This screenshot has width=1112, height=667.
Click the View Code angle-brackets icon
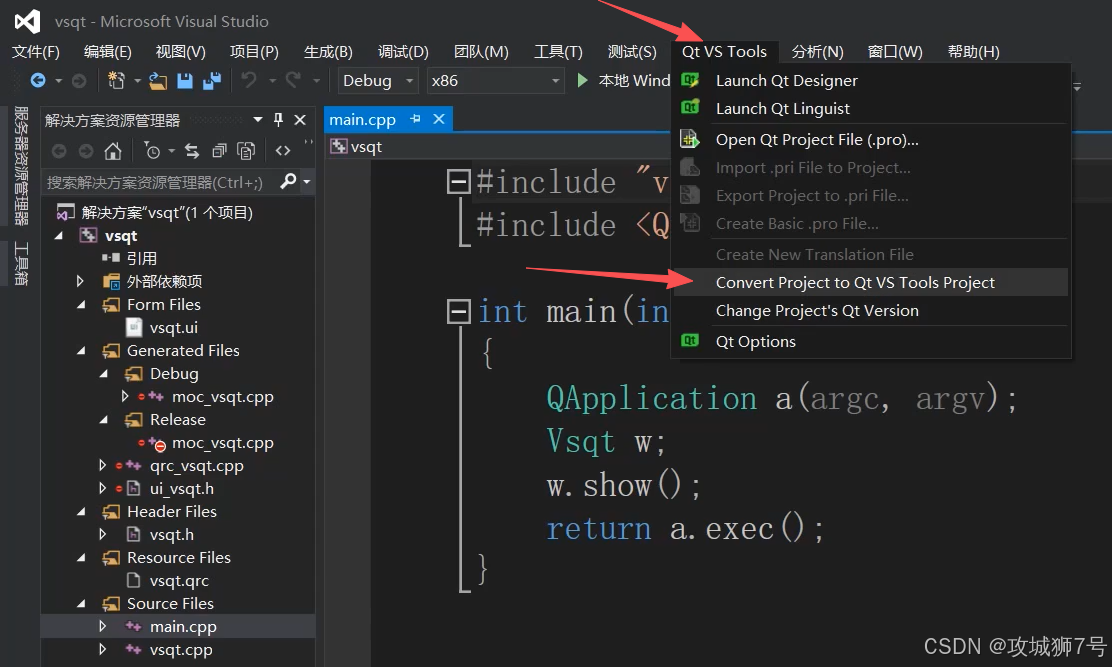coord(283,151)
